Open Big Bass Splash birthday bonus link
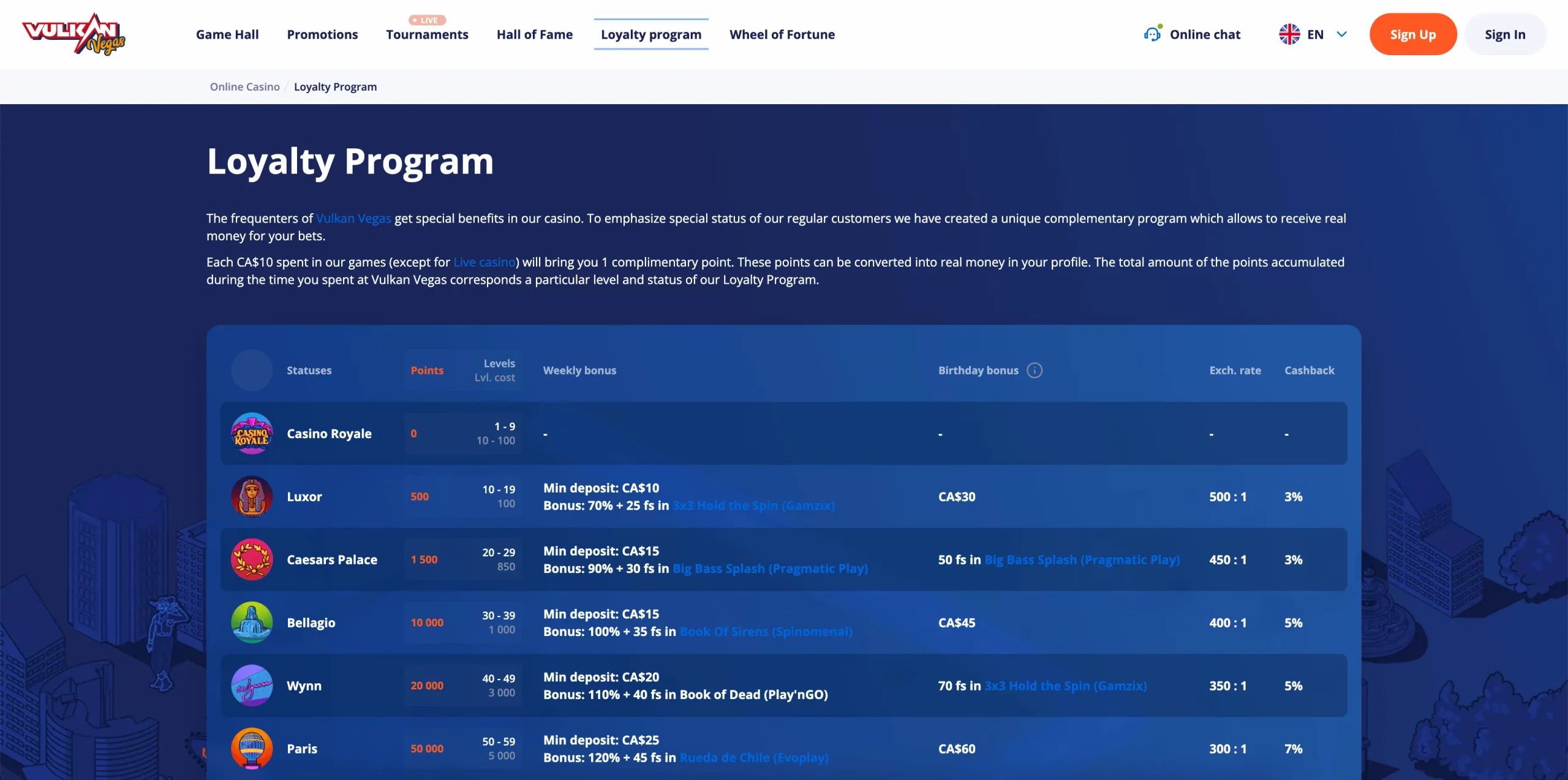This screenshot has width=1568, height=780. [x=1082, y=559]
